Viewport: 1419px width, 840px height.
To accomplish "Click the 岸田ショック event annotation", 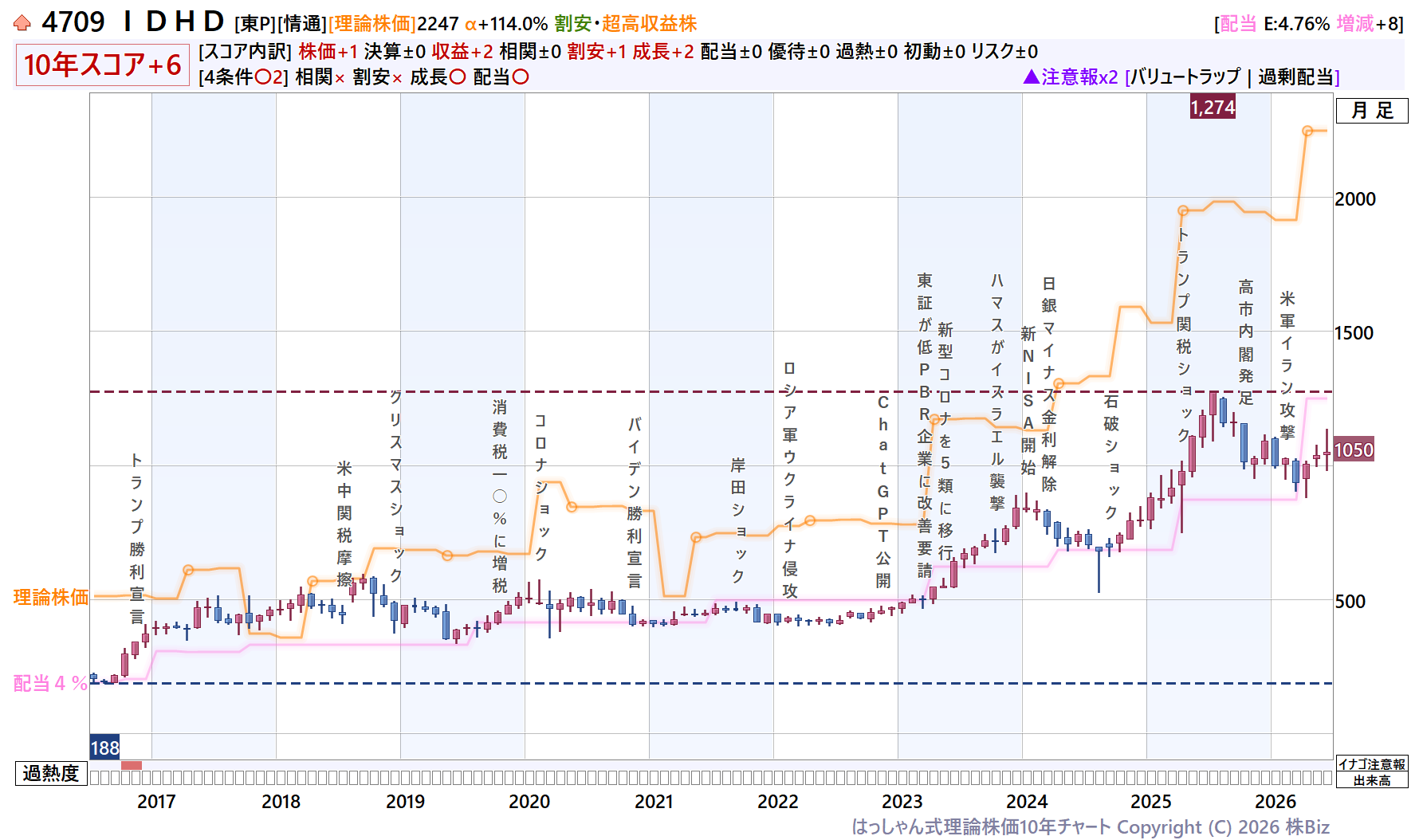I will (738, 520).
